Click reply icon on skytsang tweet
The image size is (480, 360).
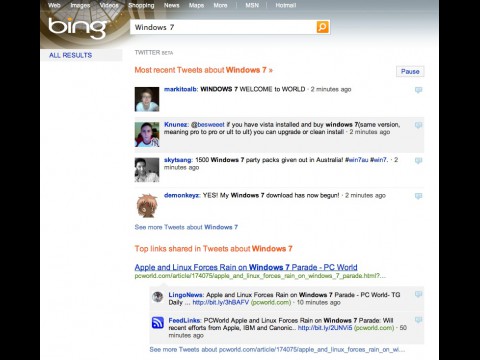point(418,161)
